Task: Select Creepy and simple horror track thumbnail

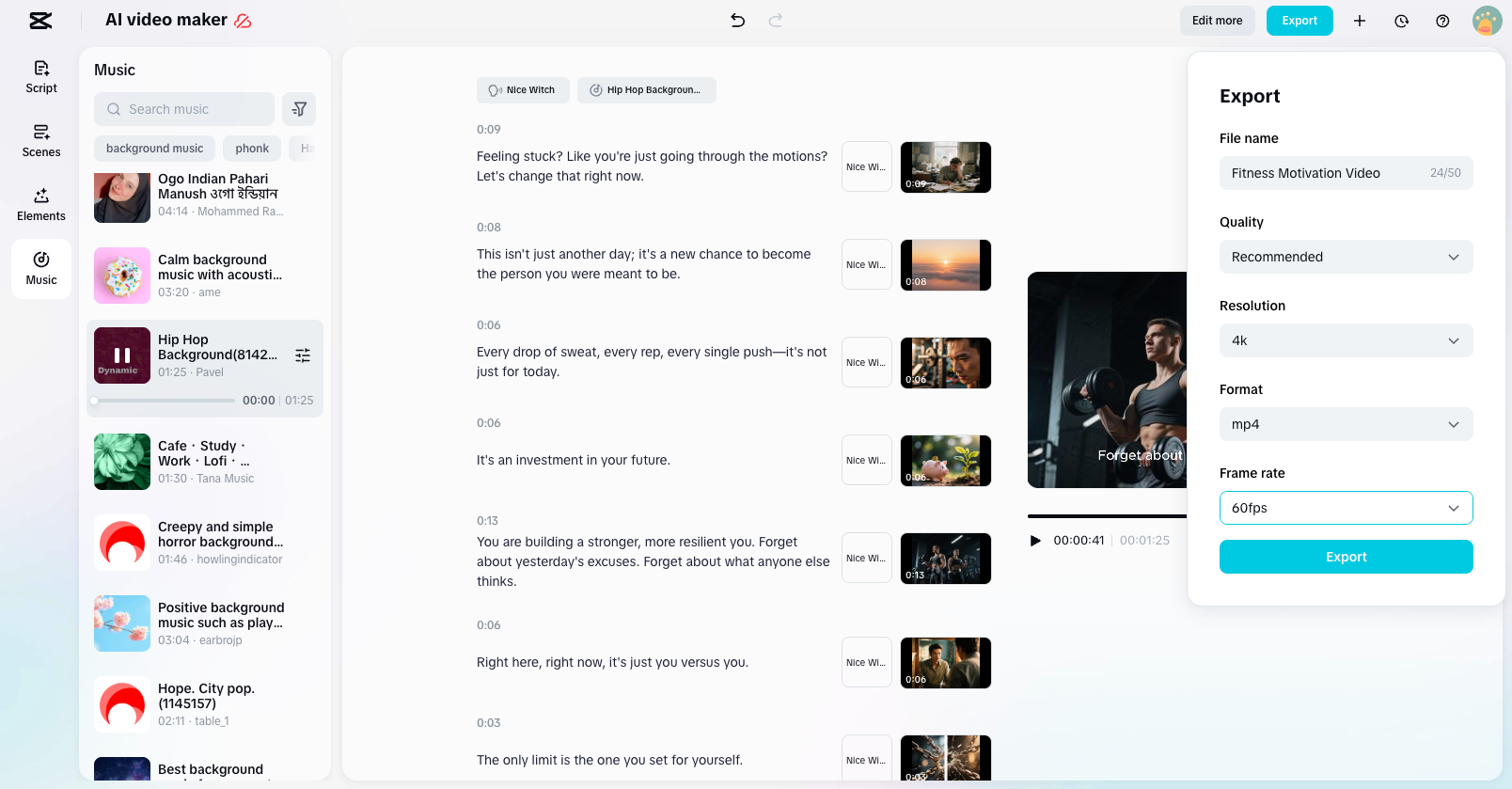Action: 122,543
